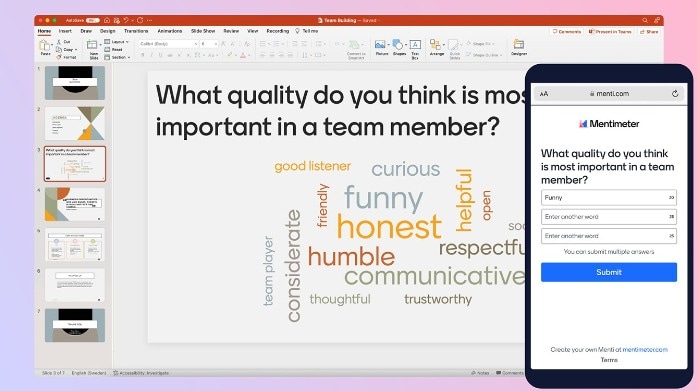The height and width of the screenshot is (391, 697).
Task: Click the Present in Teams button
Action: pos(610,32)
